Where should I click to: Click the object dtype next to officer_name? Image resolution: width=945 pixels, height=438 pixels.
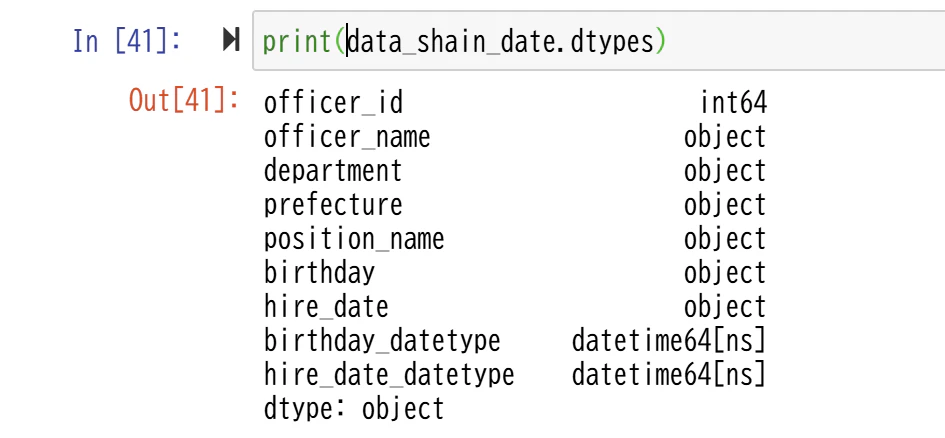pyautogui.click(x=725, y=137)
